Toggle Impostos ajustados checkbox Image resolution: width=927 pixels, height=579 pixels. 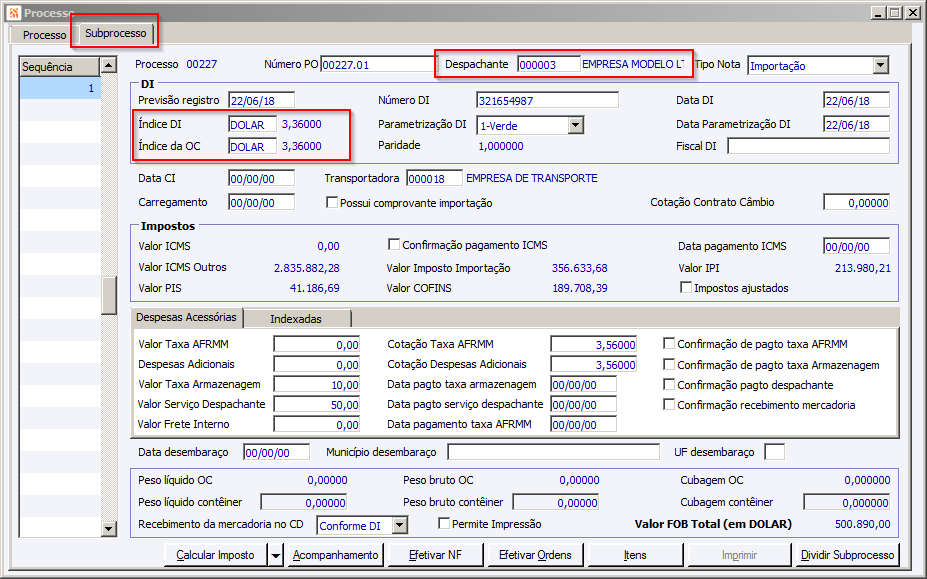[x=686, y=287]
